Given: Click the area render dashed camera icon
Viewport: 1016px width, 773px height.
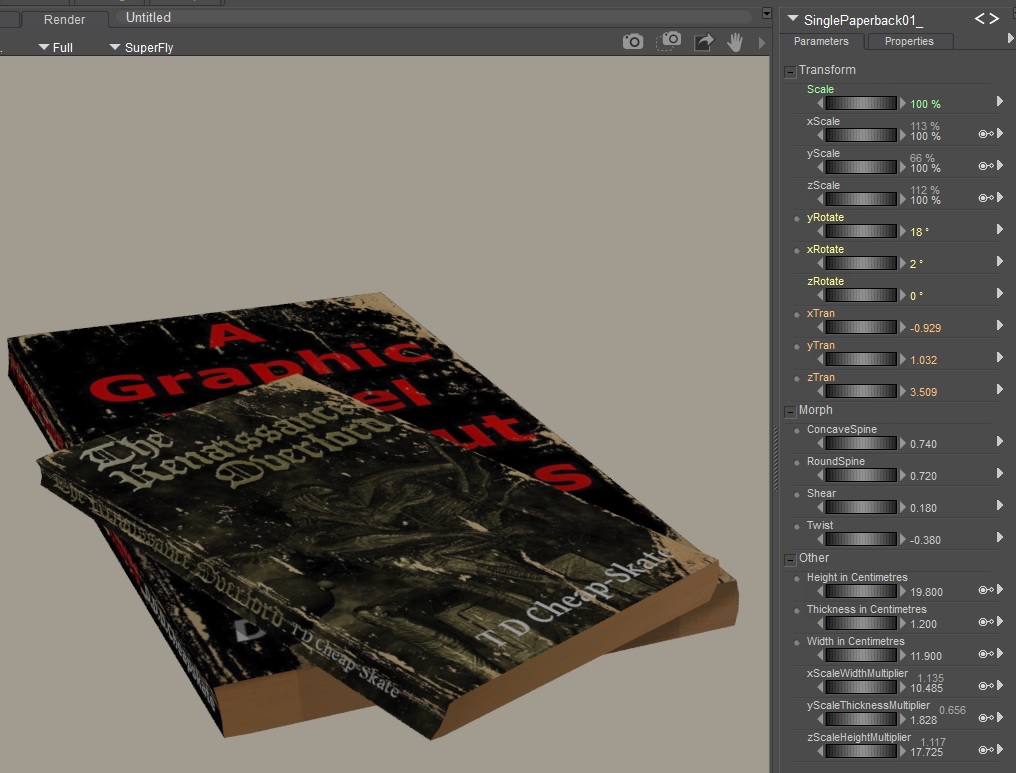Looking at the screenshot, I should click(669, 41).
